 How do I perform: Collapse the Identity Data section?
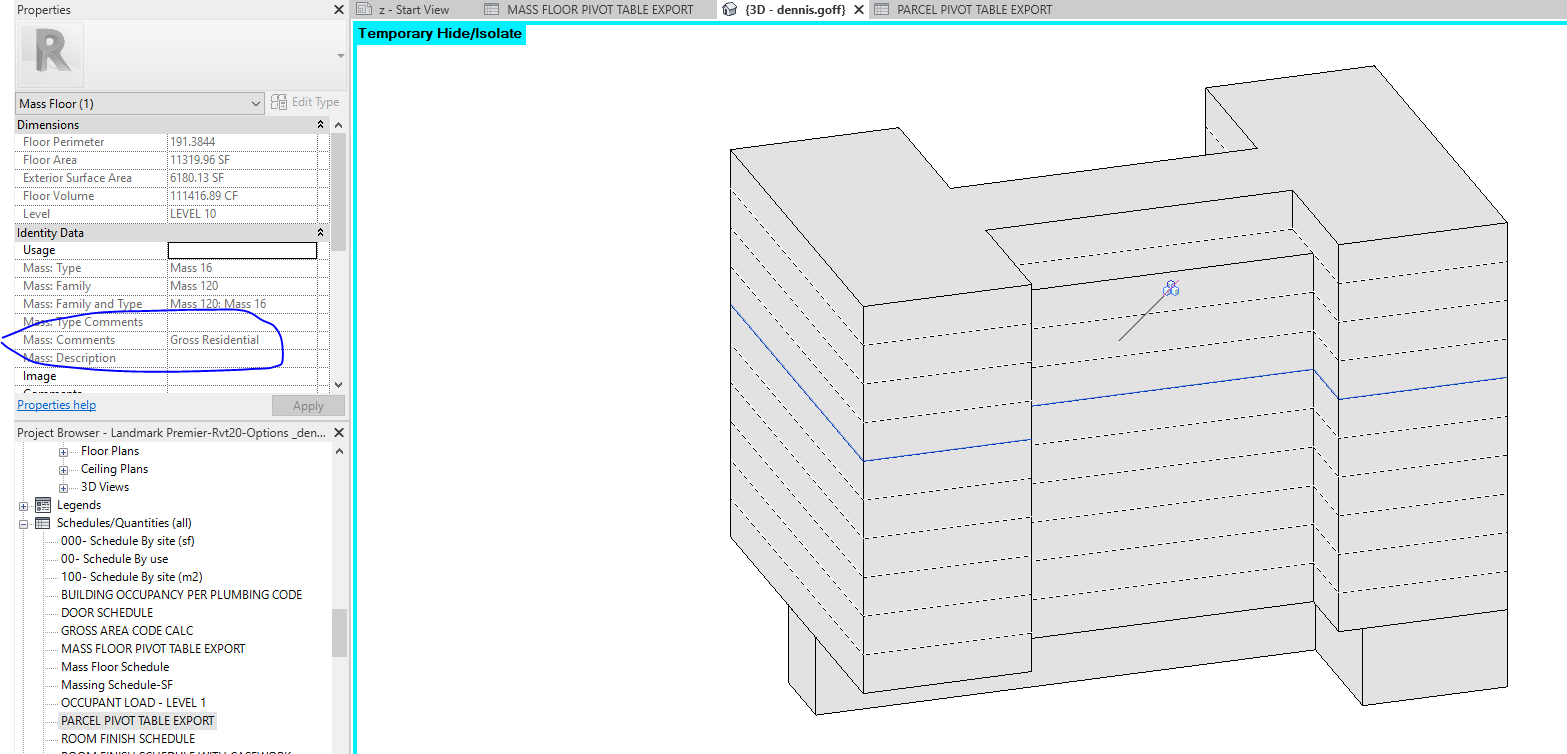318,231
